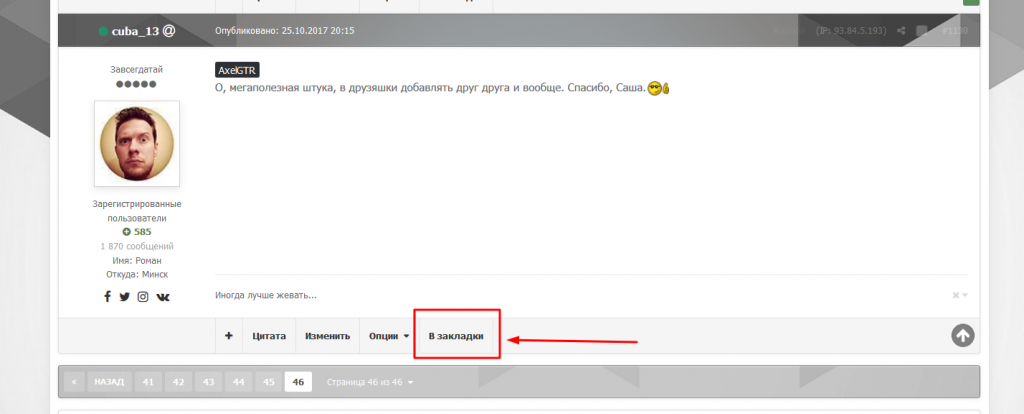The width and height of the screenshot is (1024, 414).
Task: Open the Twitter profile icon
Action: coord(125,296)
